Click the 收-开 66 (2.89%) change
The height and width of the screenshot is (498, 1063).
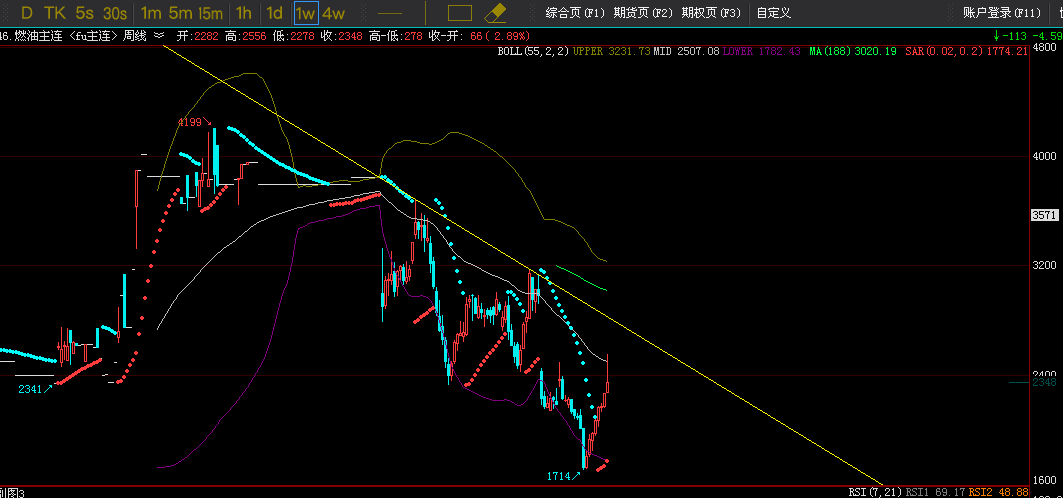[478, 36]
